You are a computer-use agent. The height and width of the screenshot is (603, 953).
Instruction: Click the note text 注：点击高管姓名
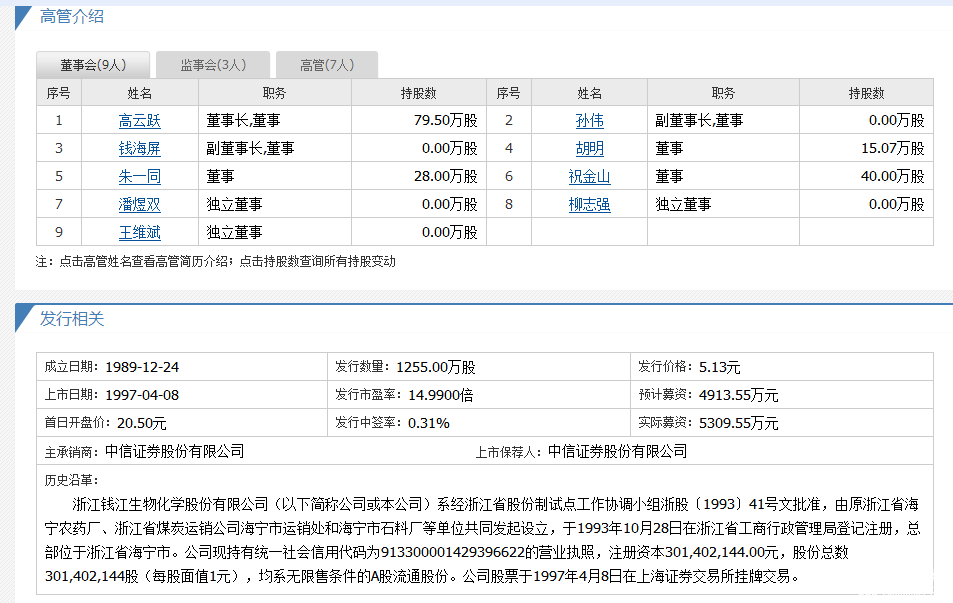pyautogui.click(x=216, y=261)
